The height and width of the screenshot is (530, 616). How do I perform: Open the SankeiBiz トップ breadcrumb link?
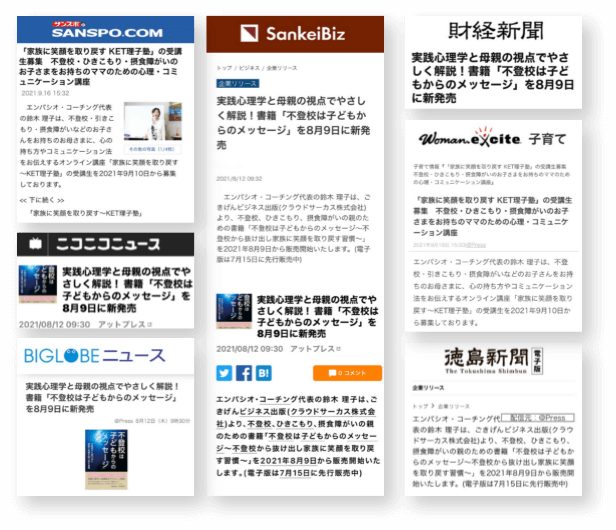point(222,67)
